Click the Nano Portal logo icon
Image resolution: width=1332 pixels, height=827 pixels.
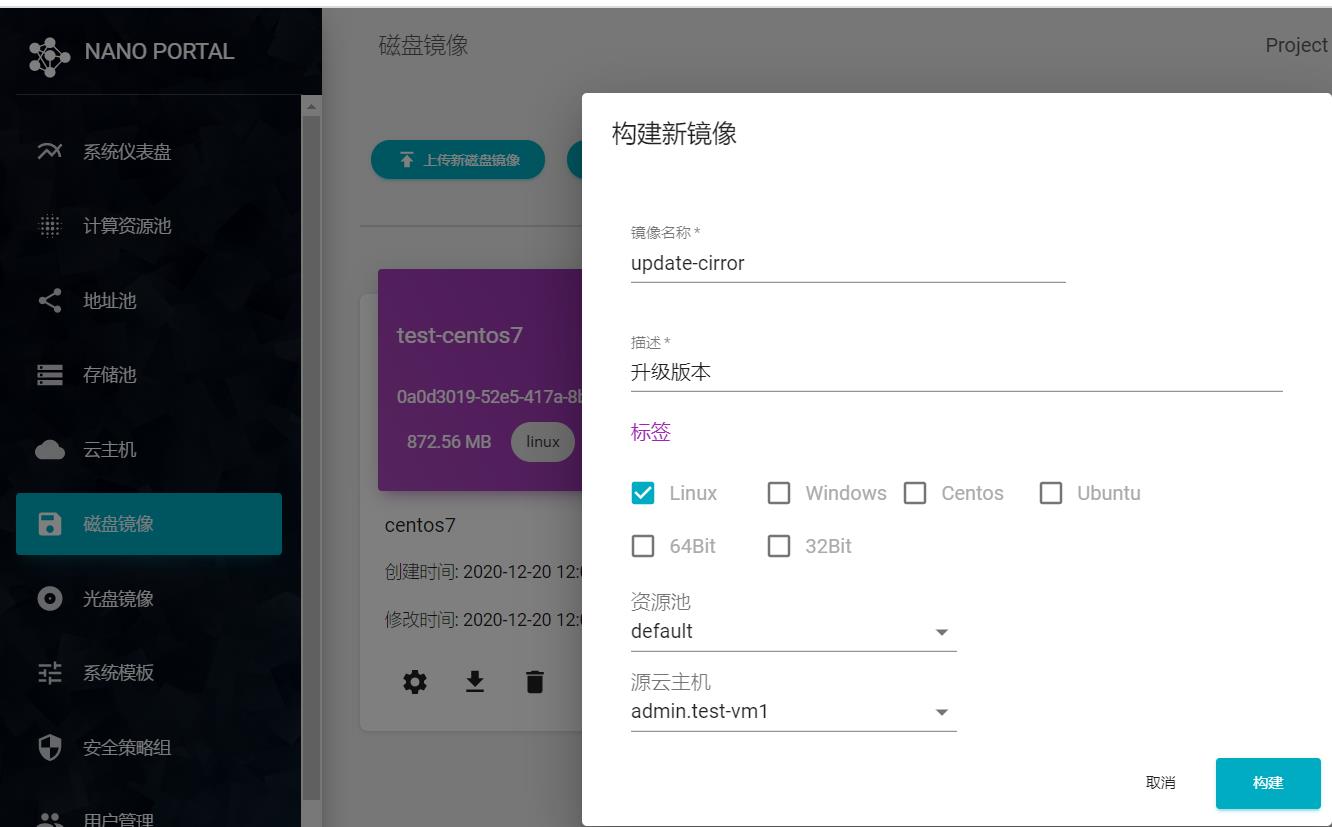(49, 56)
